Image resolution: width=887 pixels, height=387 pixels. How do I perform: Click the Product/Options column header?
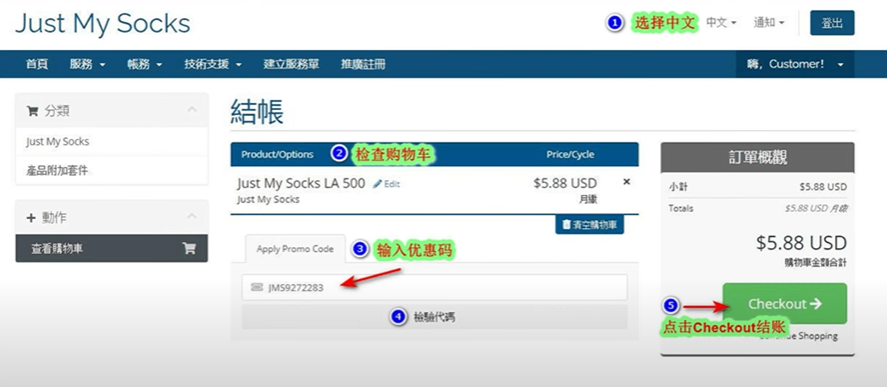coord(277,154)
